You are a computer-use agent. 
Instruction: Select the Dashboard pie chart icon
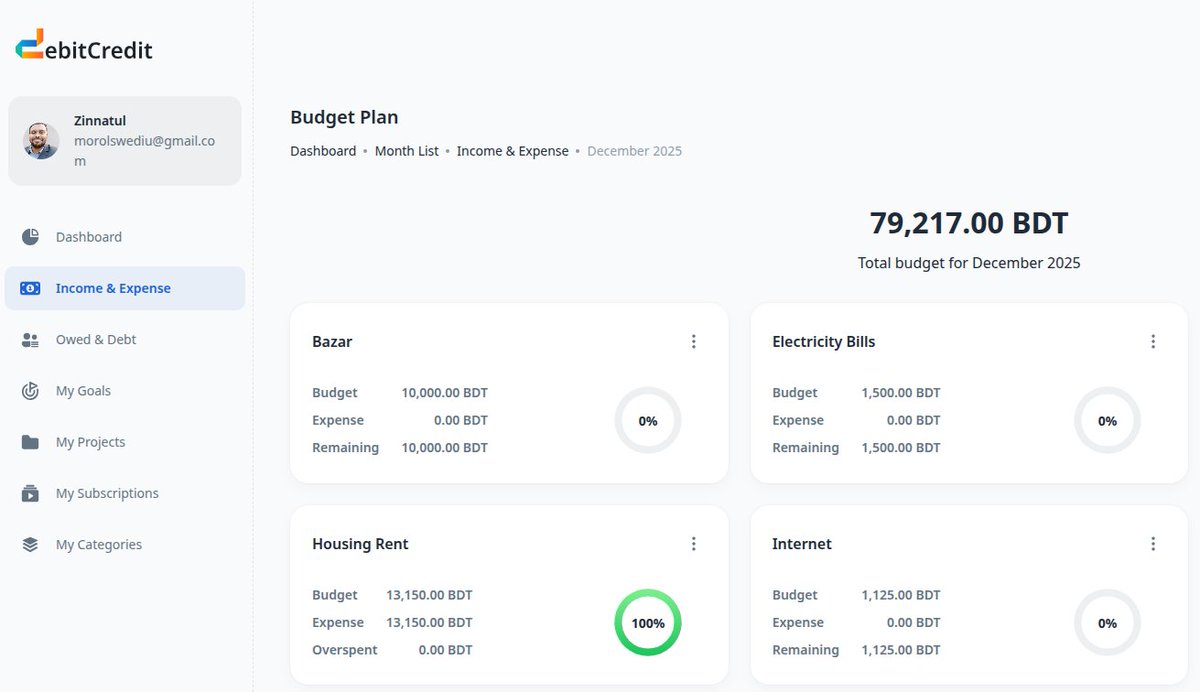point(31,236)
